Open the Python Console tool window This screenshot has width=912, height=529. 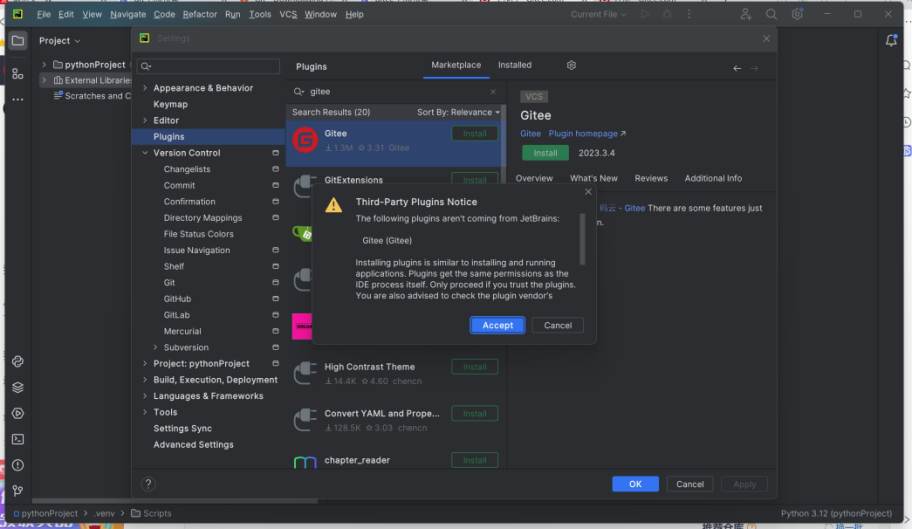coord(18,362)
